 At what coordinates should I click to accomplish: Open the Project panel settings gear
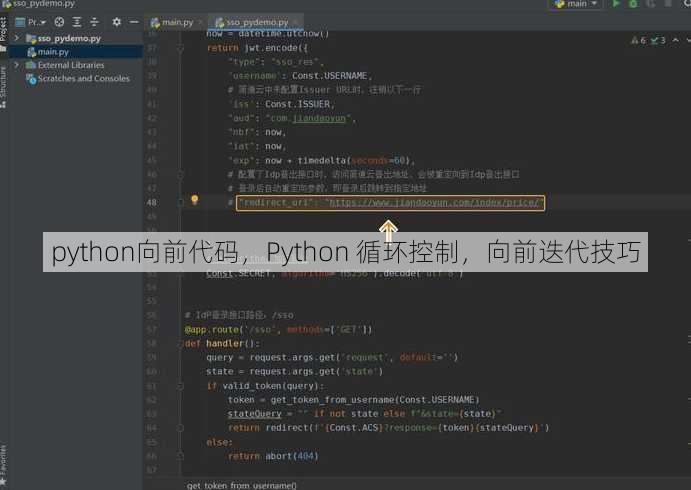pos(116,22)
